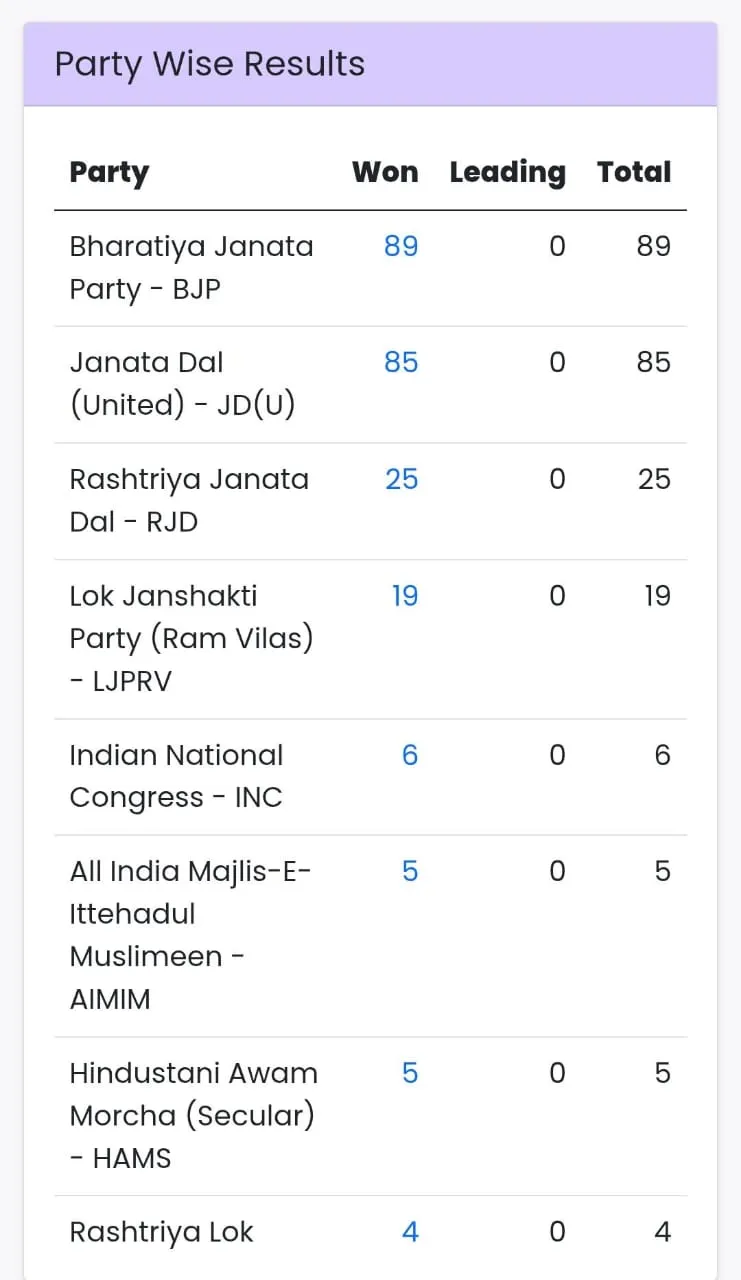Select the Bharatiya Janata Party - BJP name
741x1280 pixels.
tap(191, 267)
